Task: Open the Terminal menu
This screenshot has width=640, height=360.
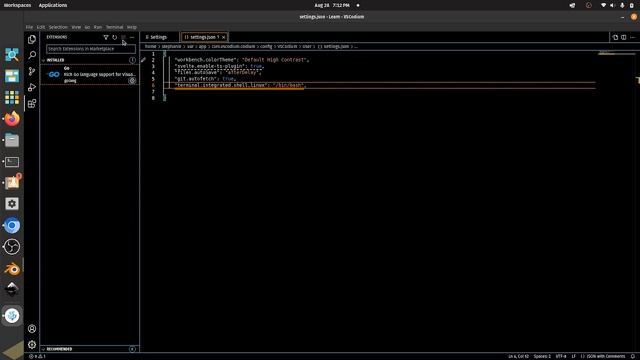Action: pos(114,27)
